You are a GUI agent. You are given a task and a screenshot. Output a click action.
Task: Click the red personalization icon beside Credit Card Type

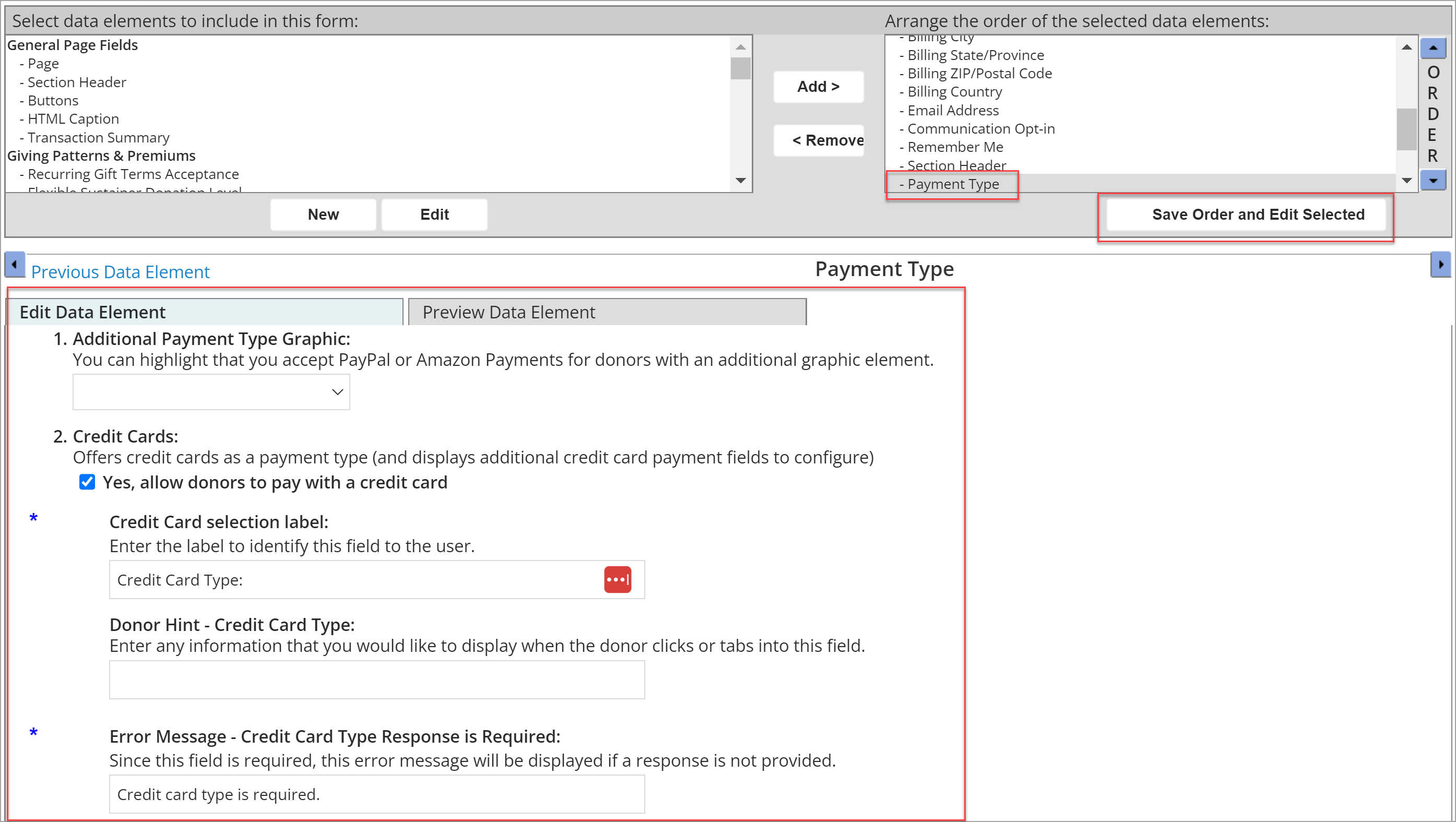[x=618, y=579]
